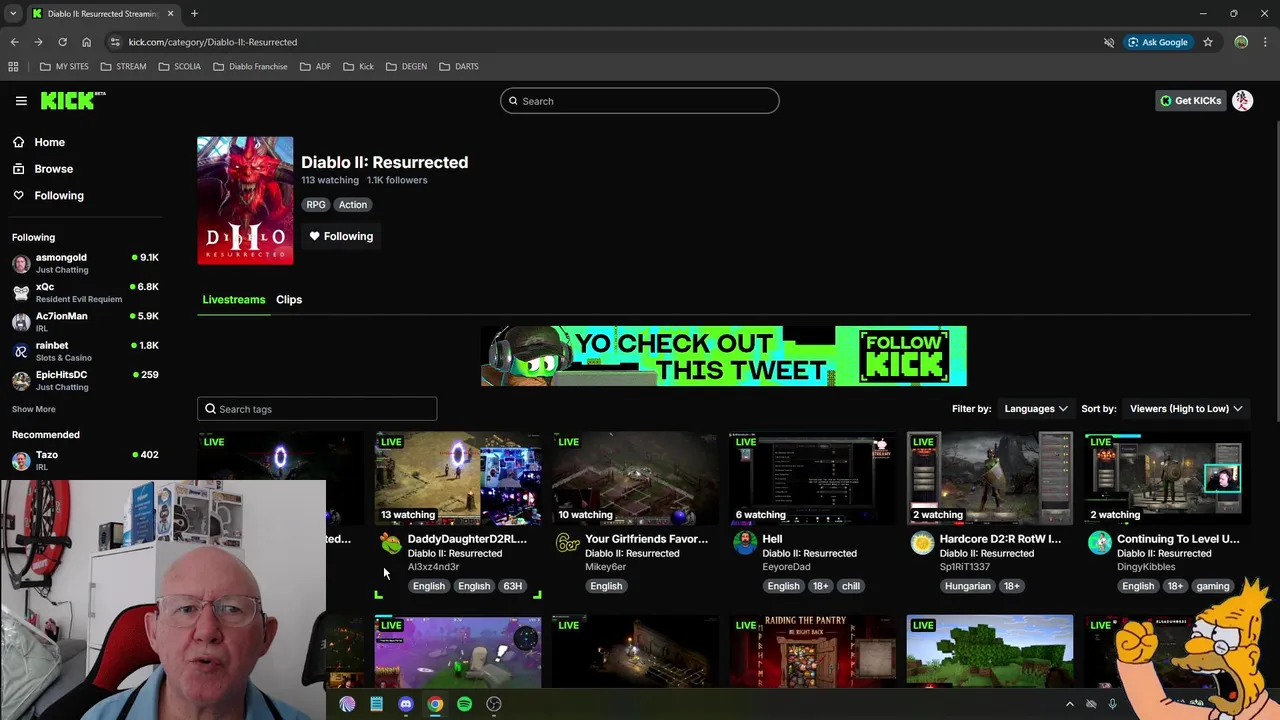
Task: Open EpicHitsDC channel in sidebar
Action: (85, 380)
